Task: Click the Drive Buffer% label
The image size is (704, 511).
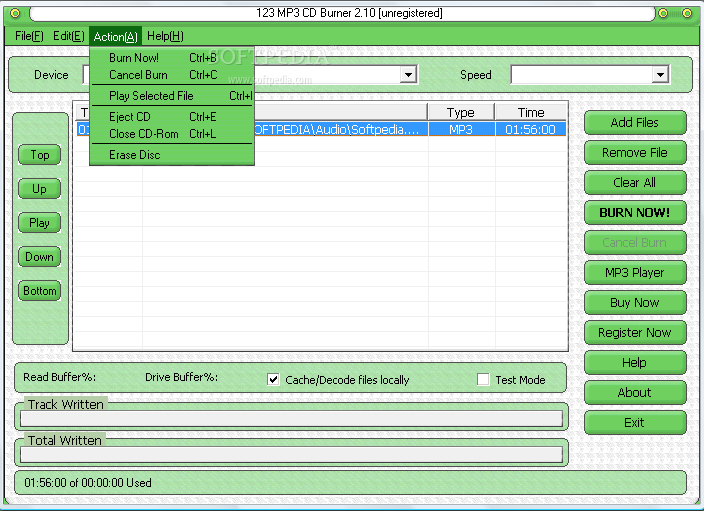Action: [x=181, y=377]
